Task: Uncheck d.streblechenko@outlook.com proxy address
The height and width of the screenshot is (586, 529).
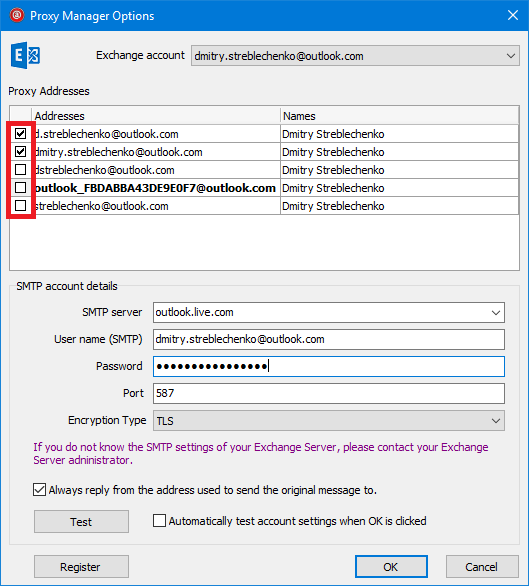Action: point(21,133)
